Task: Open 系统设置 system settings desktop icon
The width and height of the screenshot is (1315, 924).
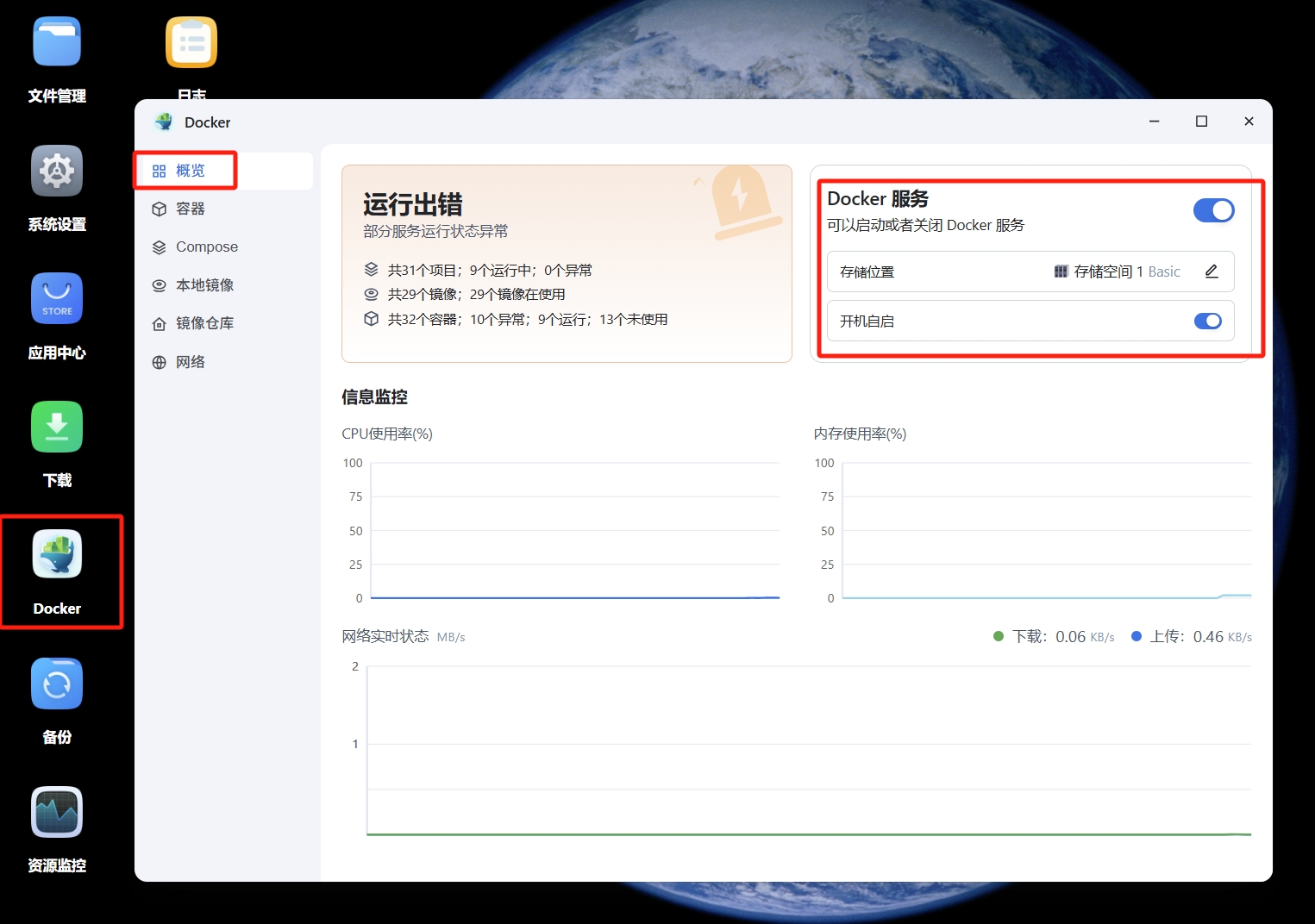Action: pyautogui.click(x=57, y=171)
